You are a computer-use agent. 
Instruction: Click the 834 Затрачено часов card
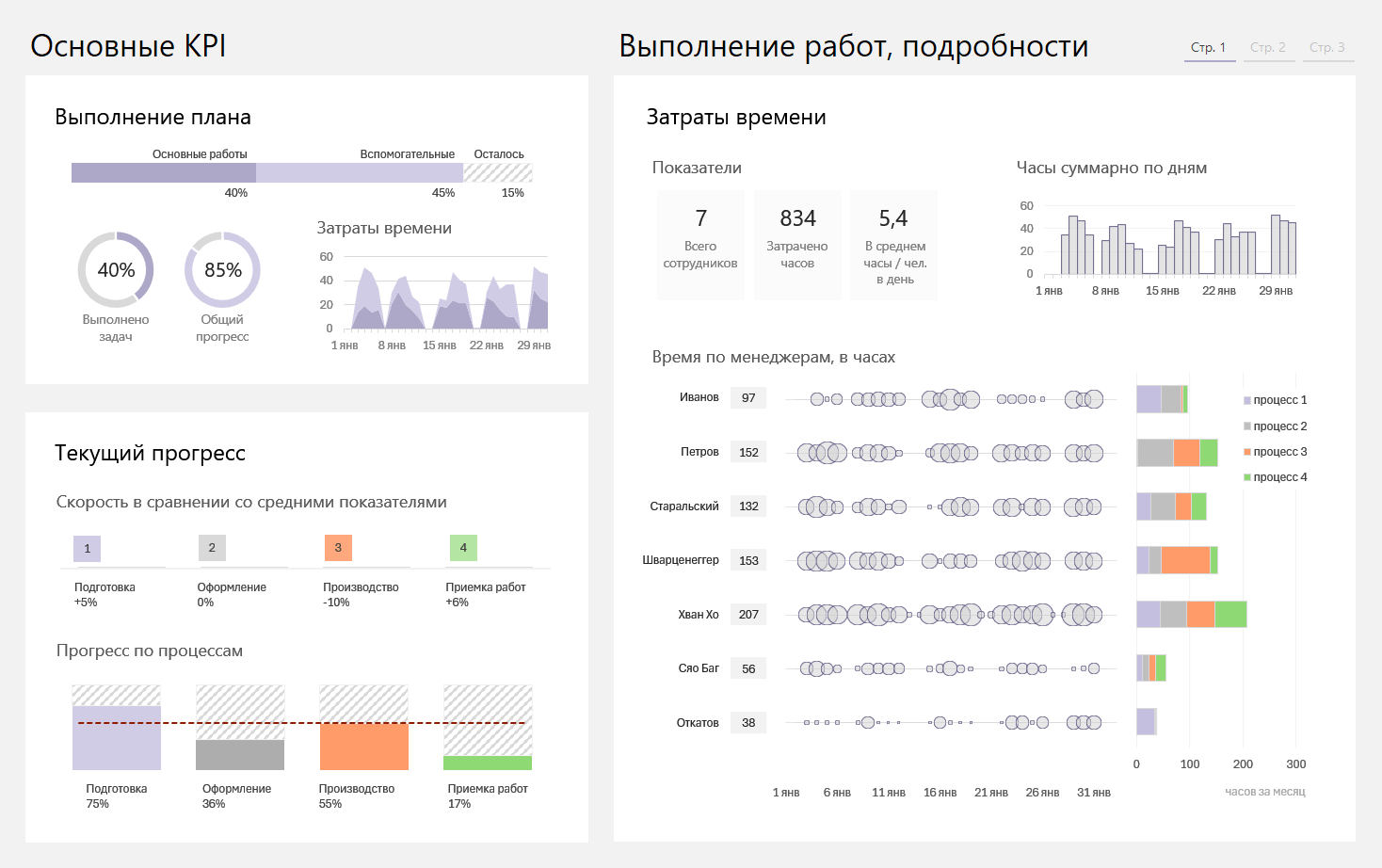pos(797,245)
